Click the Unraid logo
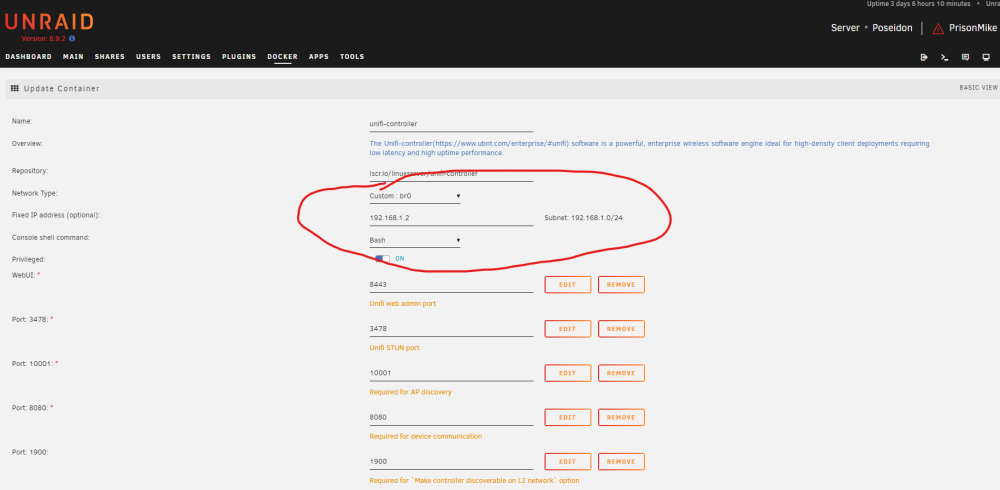This screenshot has width=1000, height=490. coord(49,22)
